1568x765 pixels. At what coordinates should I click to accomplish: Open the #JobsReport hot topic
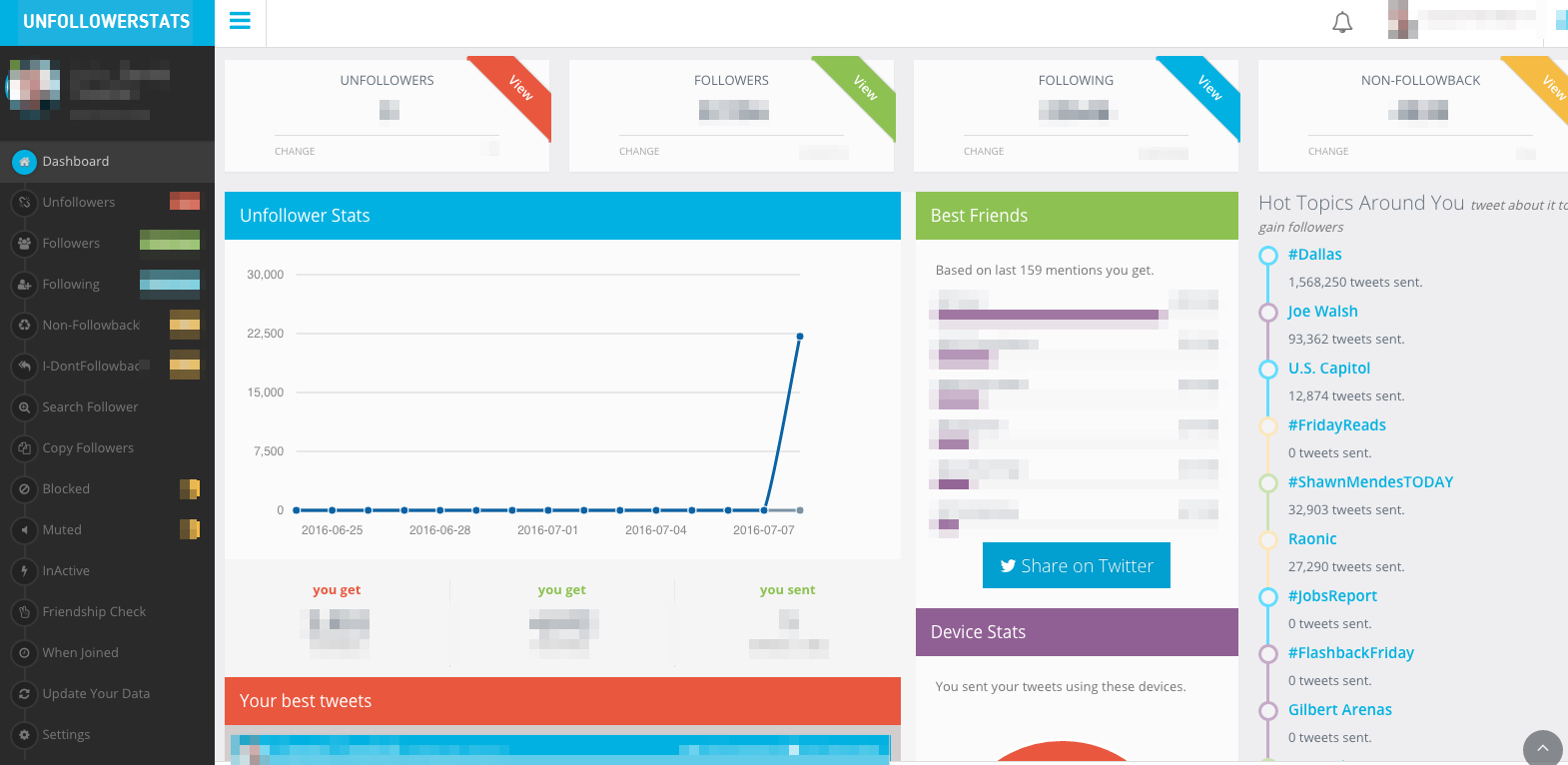(x=1332, y=596)
